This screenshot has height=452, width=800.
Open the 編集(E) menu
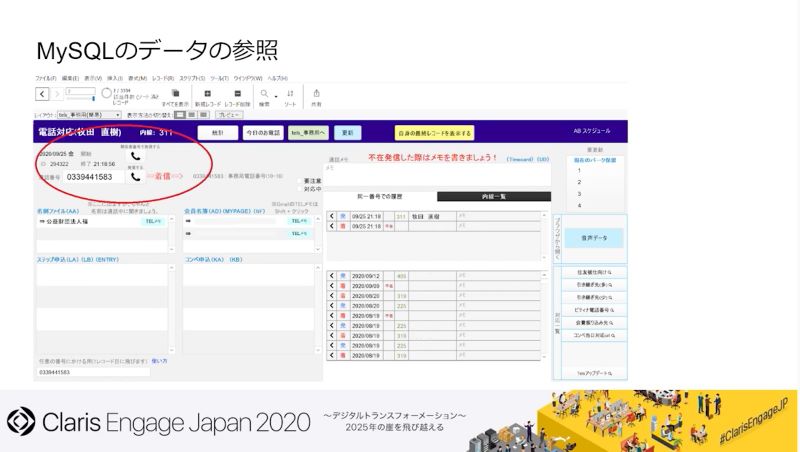click(70, 79)
